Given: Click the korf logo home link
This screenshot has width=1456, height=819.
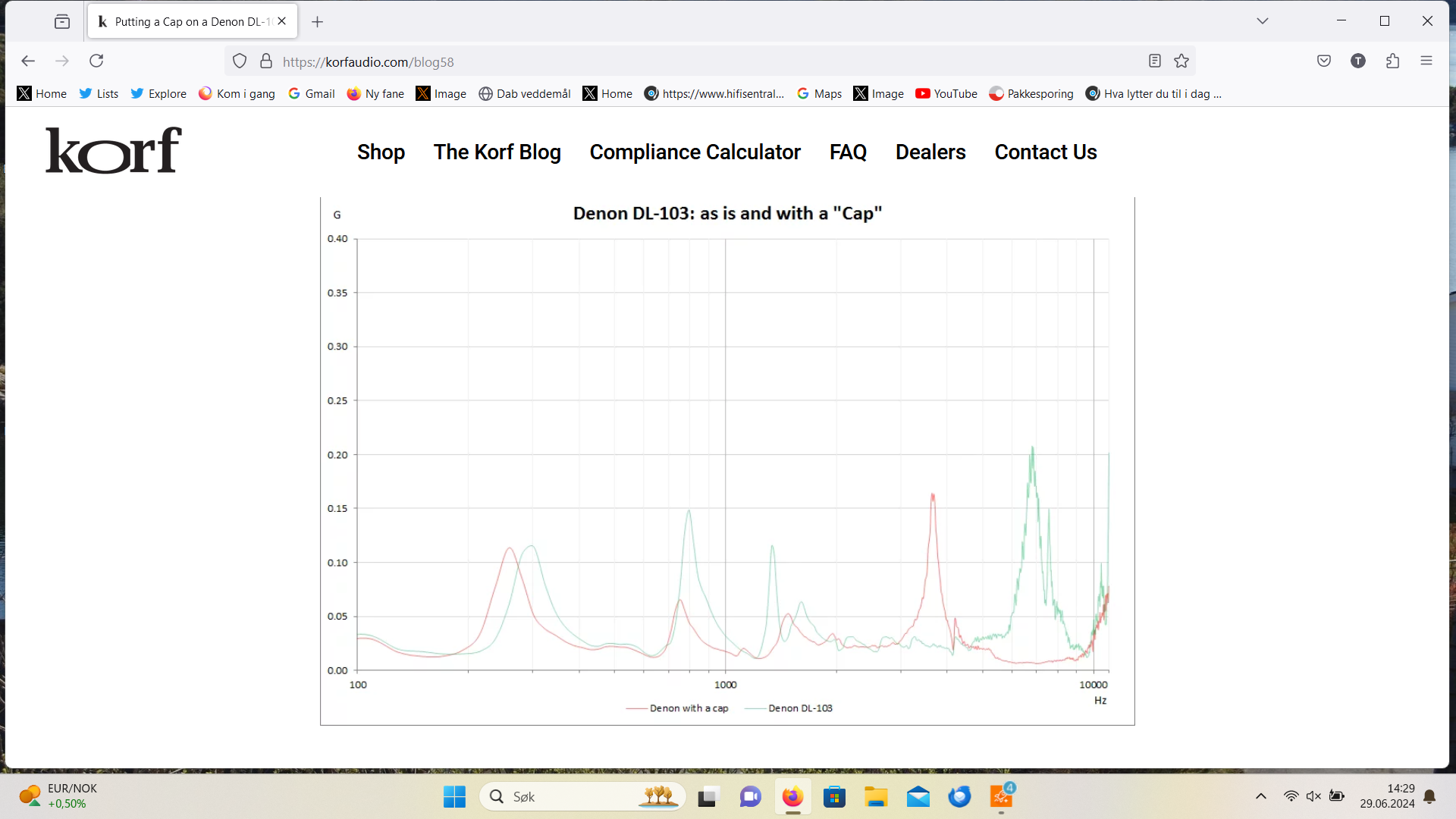Looking at the screenshot, I should click(x=114, y=150).
